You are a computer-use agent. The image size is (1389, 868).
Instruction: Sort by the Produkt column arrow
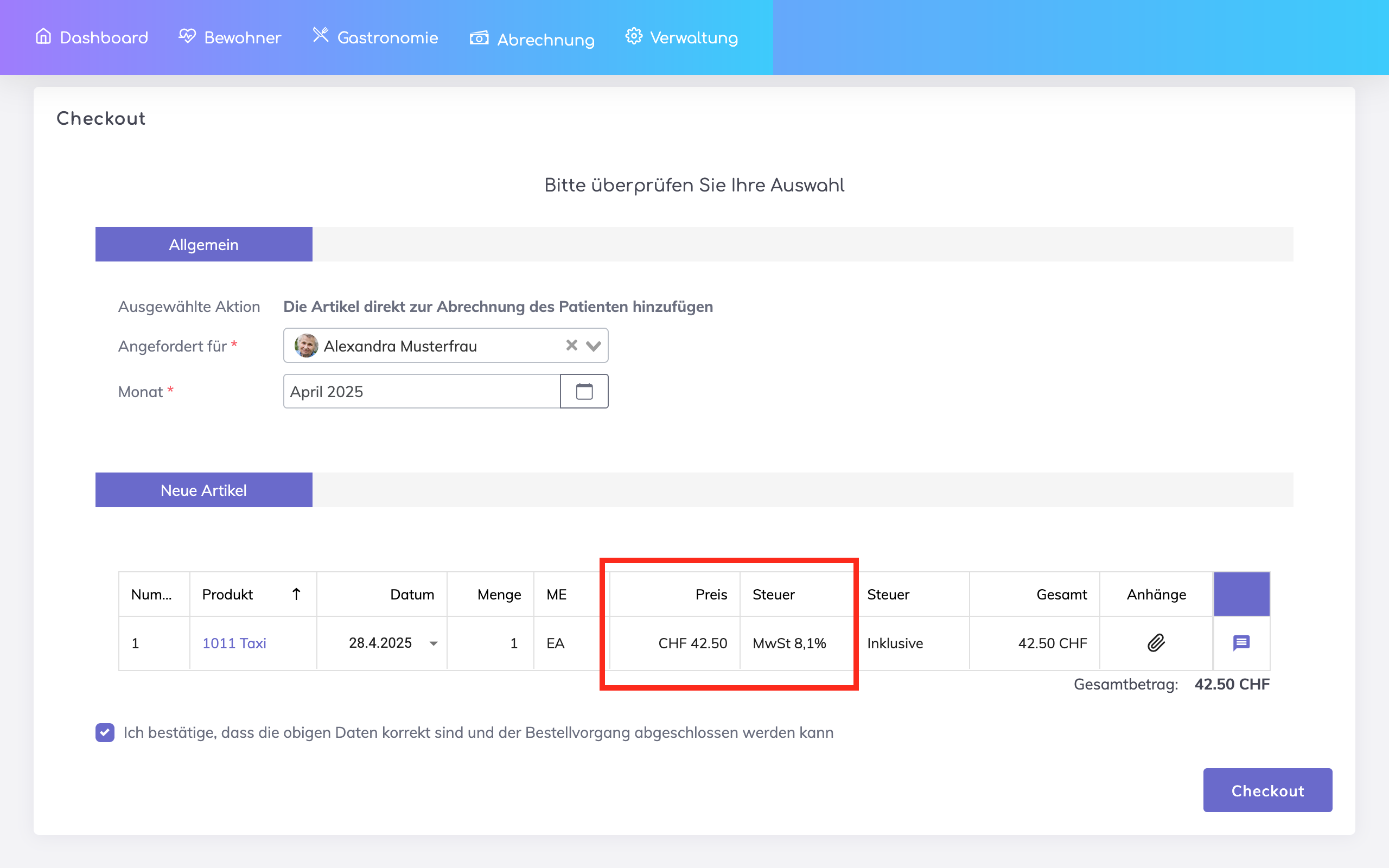[x=296, y=594]
